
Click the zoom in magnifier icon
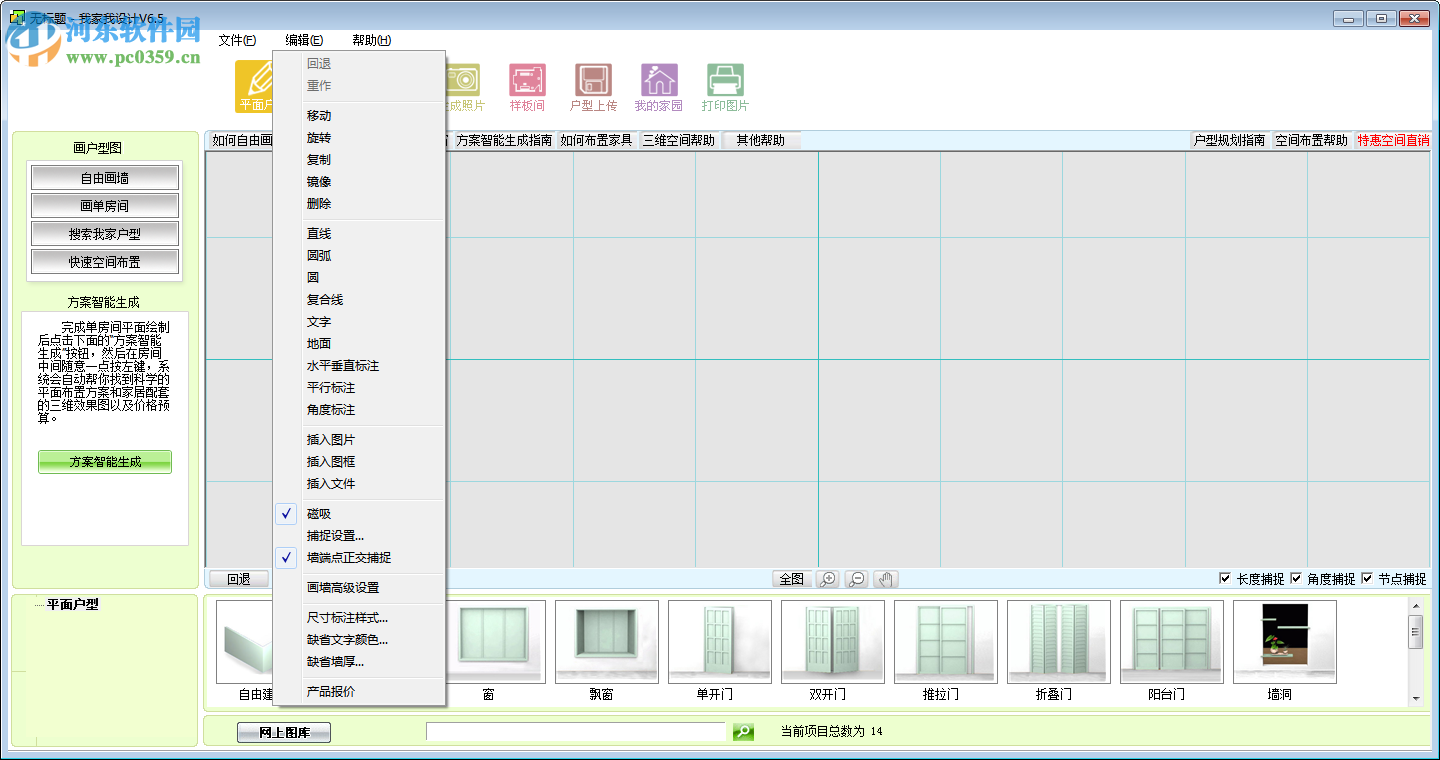tap(827, 579)
